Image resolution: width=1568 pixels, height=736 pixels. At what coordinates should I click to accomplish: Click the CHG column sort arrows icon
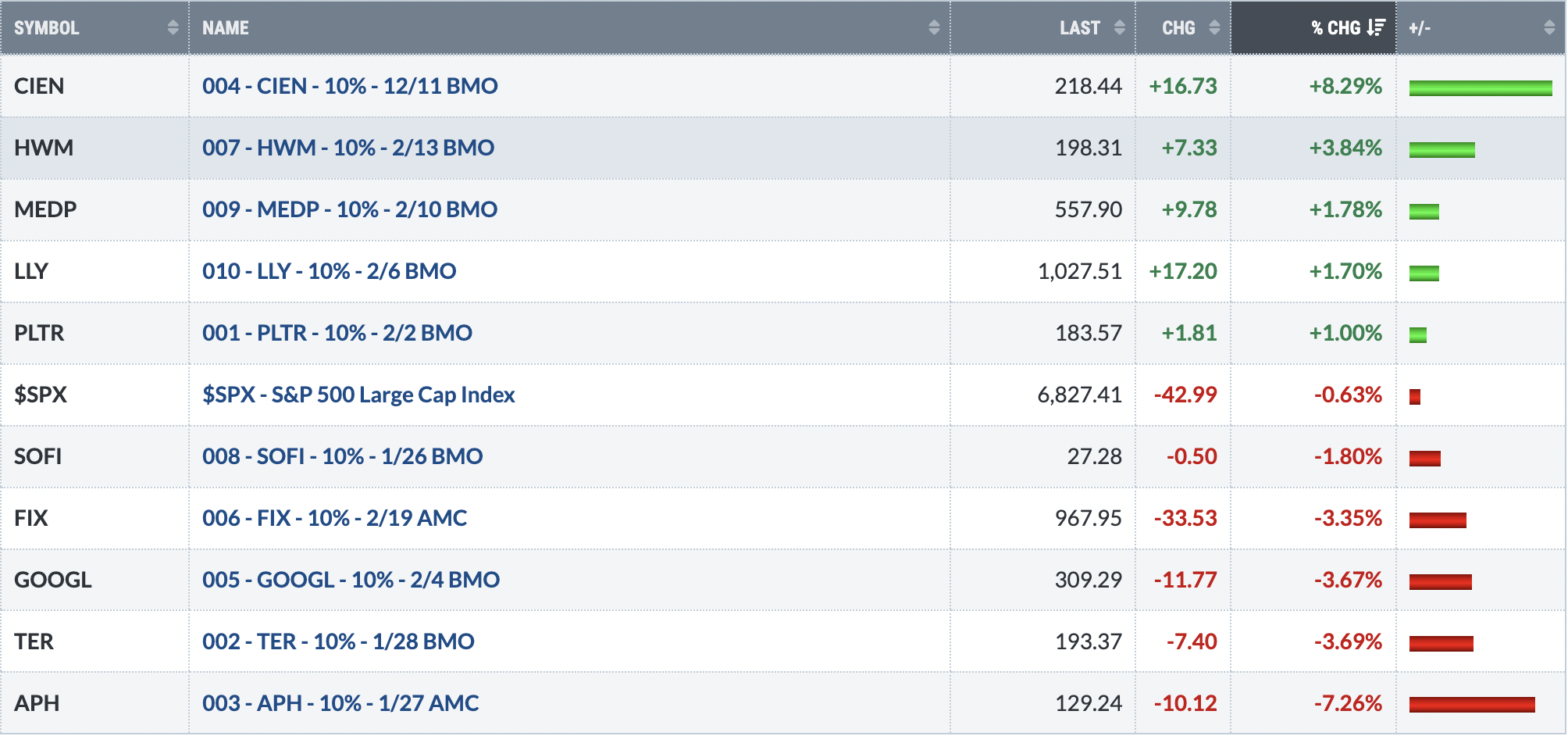(x=1214, y=28)
